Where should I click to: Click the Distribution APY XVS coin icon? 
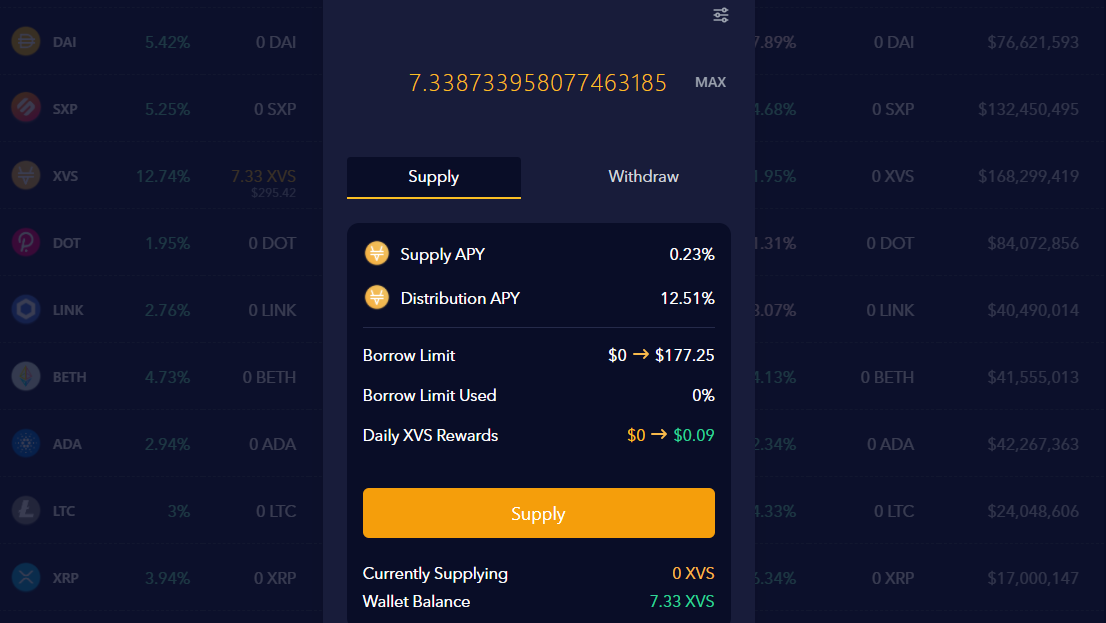coord(377,298)
